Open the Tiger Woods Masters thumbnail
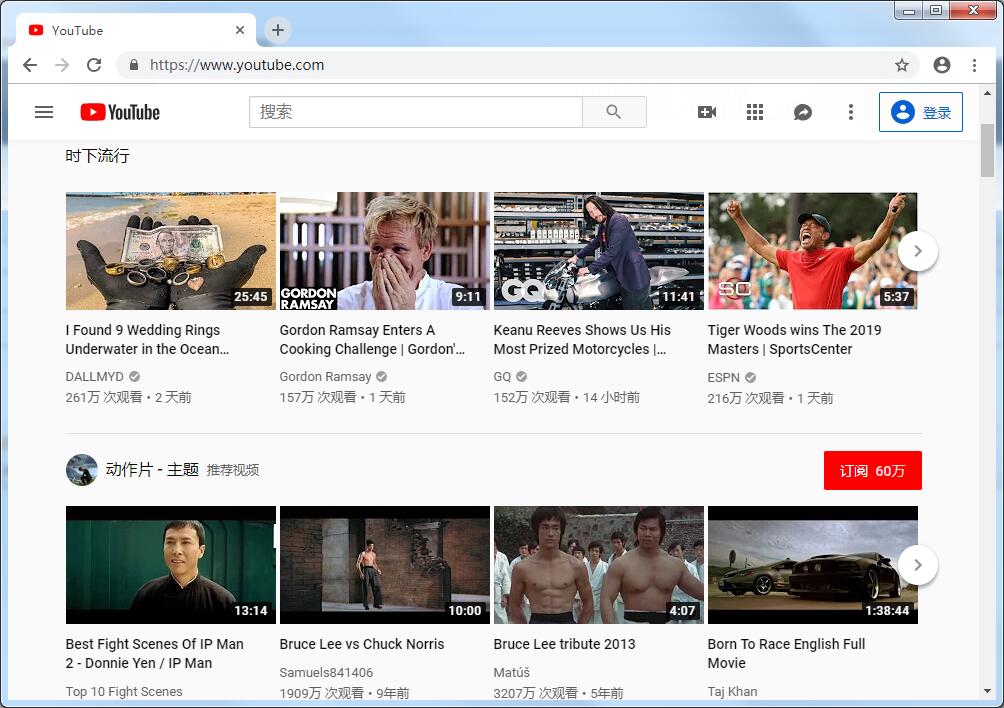Image resolution: width=1004 pixels, height=708 pixels. [813, 251]
